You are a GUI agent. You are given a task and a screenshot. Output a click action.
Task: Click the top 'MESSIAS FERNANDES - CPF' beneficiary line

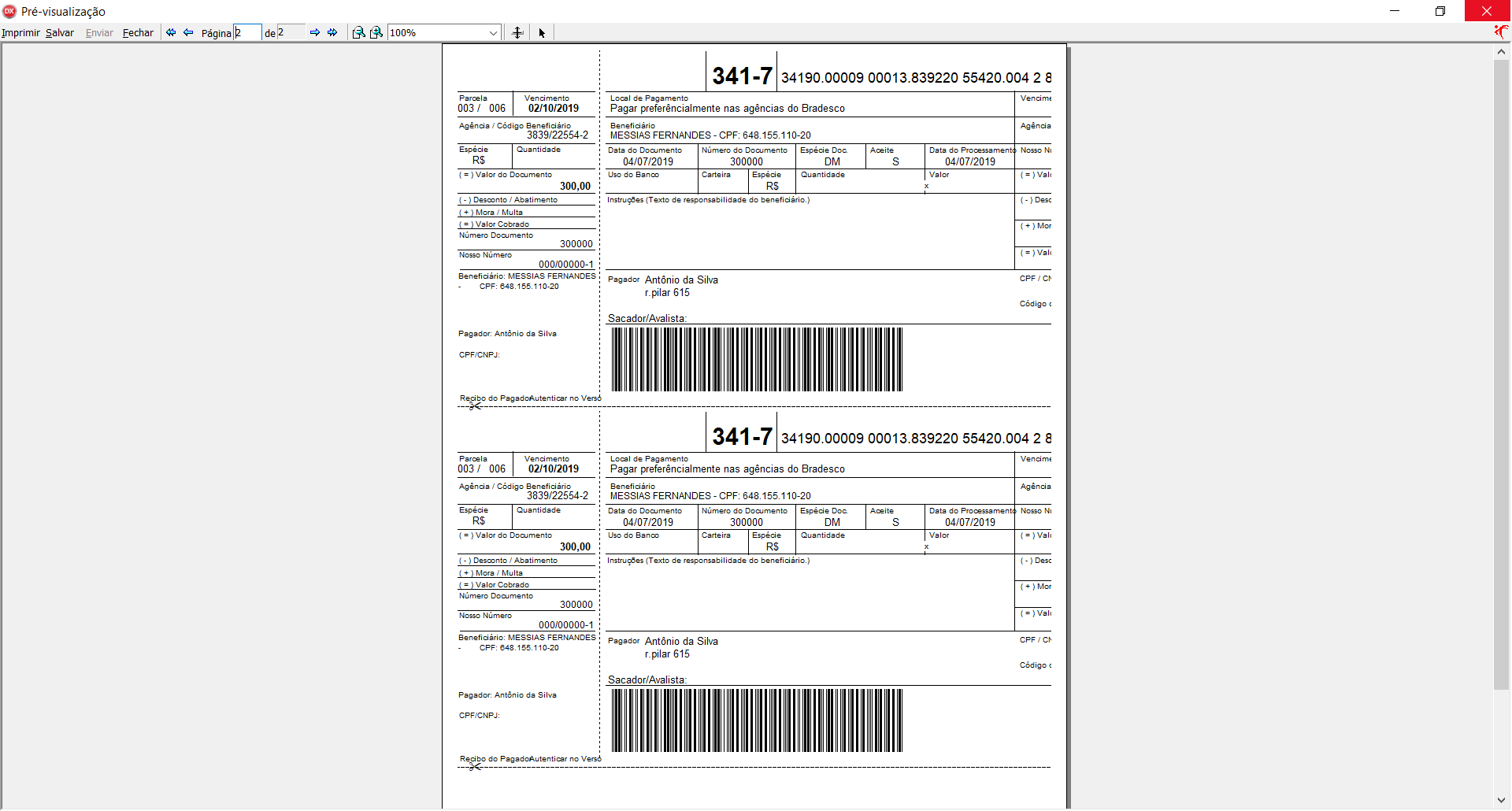[x=710, y=135]
